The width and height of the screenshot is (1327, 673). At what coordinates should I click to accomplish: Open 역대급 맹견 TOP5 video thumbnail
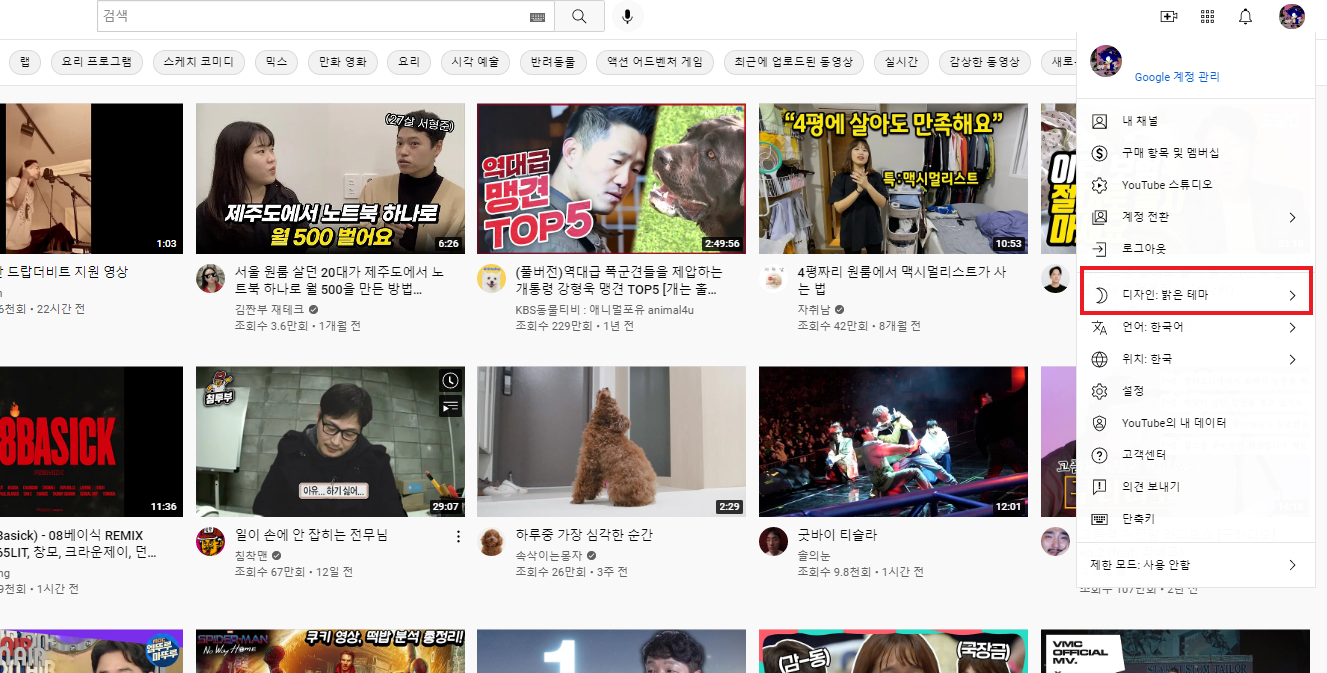pyautogui.click(x=611, y=179)
